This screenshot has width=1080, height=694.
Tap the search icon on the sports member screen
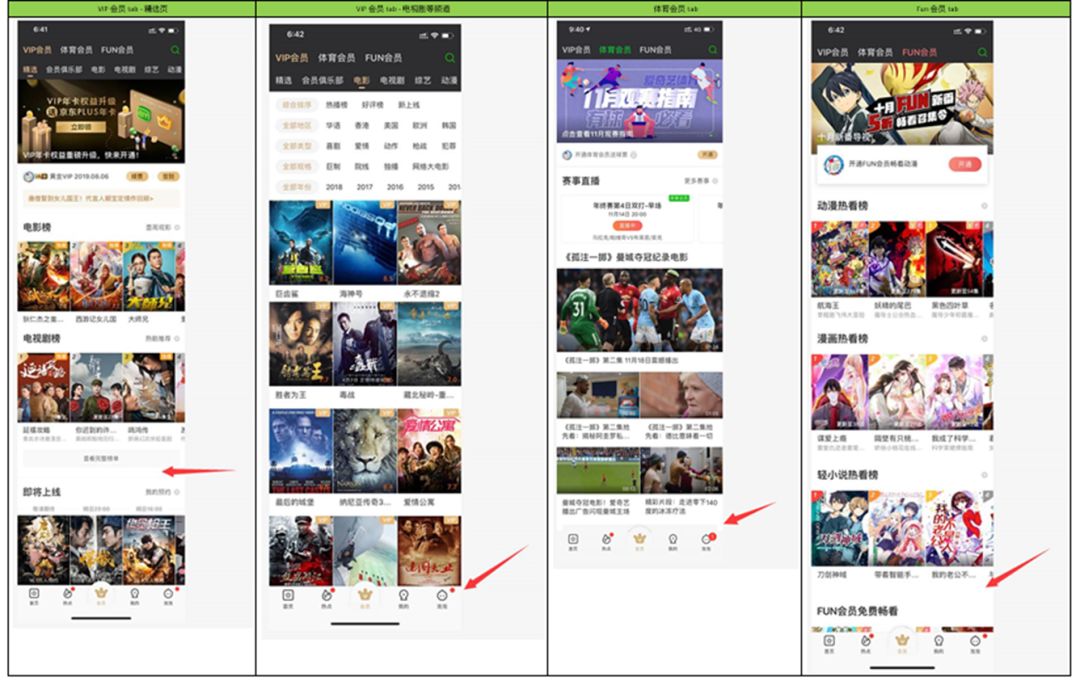pos(713,50)
